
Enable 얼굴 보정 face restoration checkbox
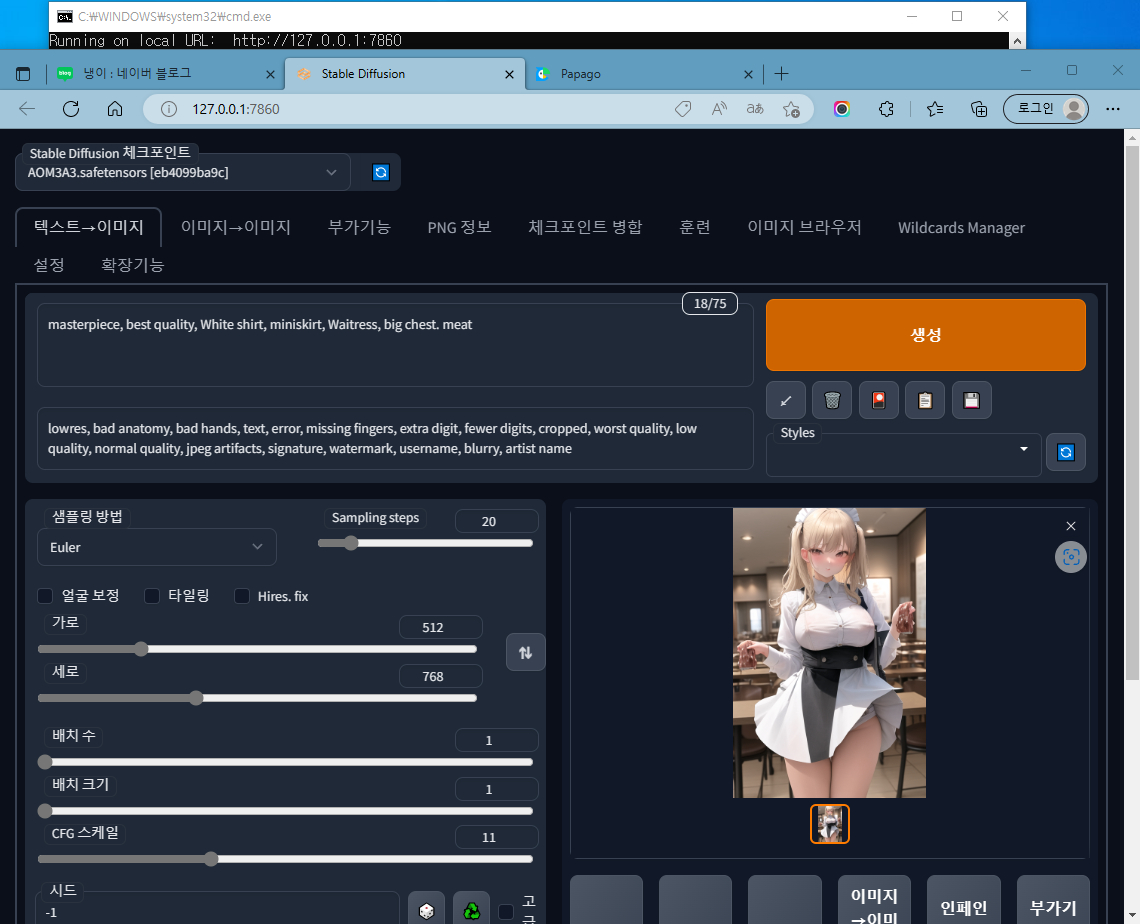pos(45,596)
